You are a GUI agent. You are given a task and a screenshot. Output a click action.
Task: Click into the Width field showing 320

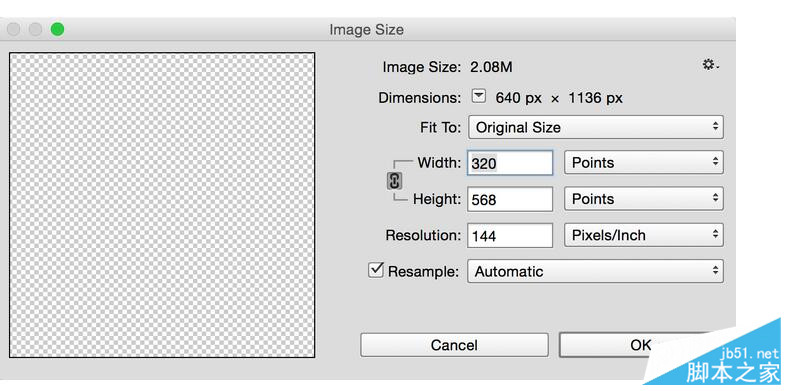(510, 163)
